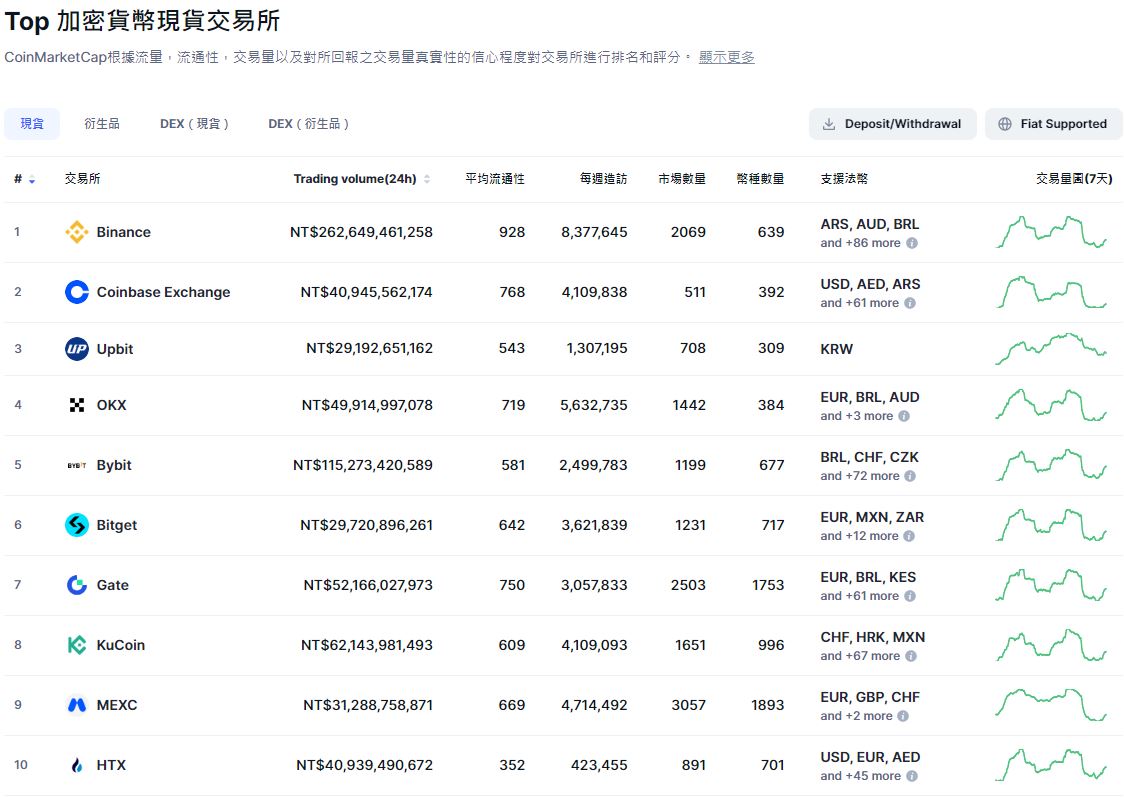The height and width of the screenshot is (797, 1124).
Task: Click 'ARS, AUD, BRL' fiat text for Binance
Action: point(870,224)
